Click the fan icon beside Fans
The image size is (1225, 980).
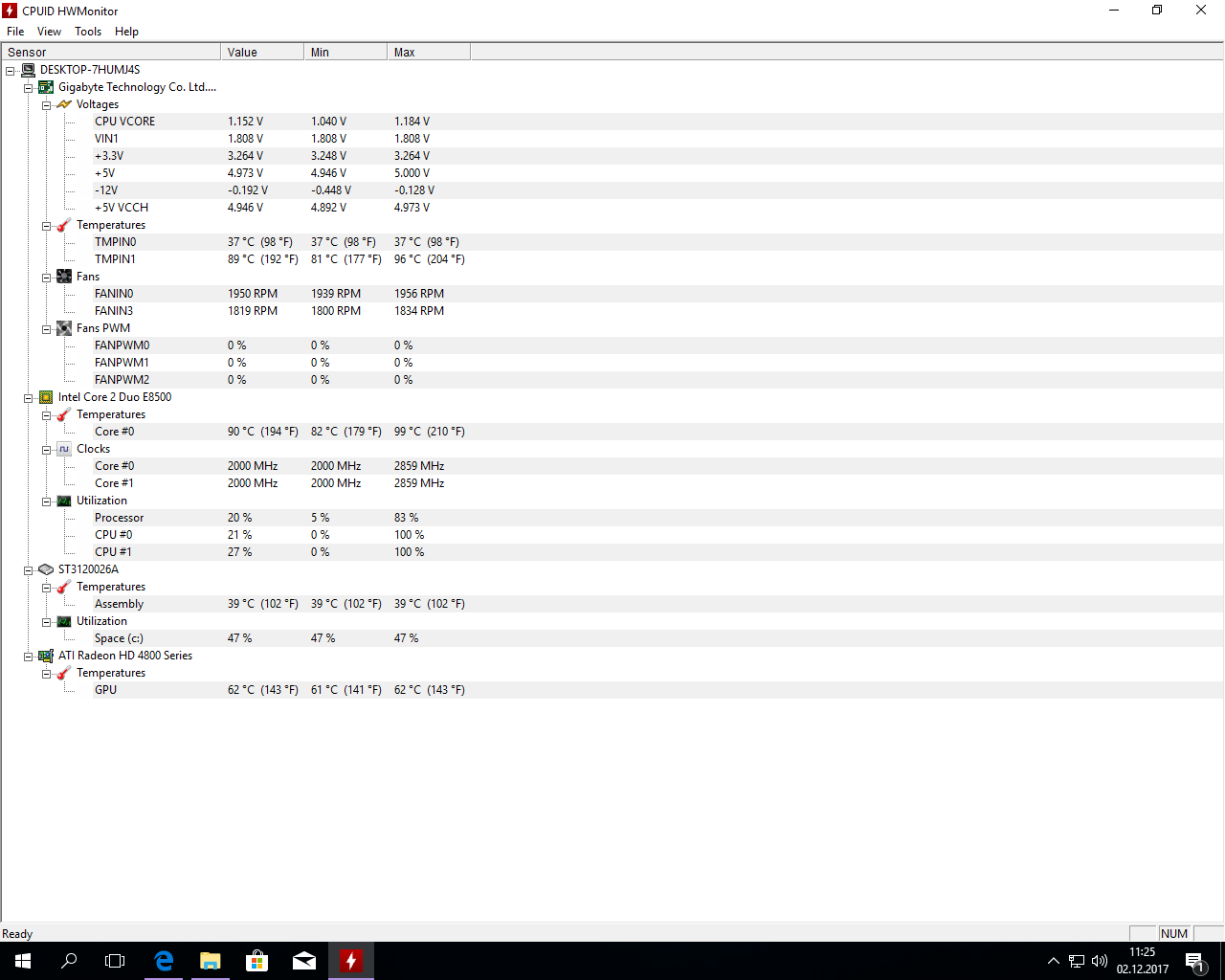[x=64, y=277]
